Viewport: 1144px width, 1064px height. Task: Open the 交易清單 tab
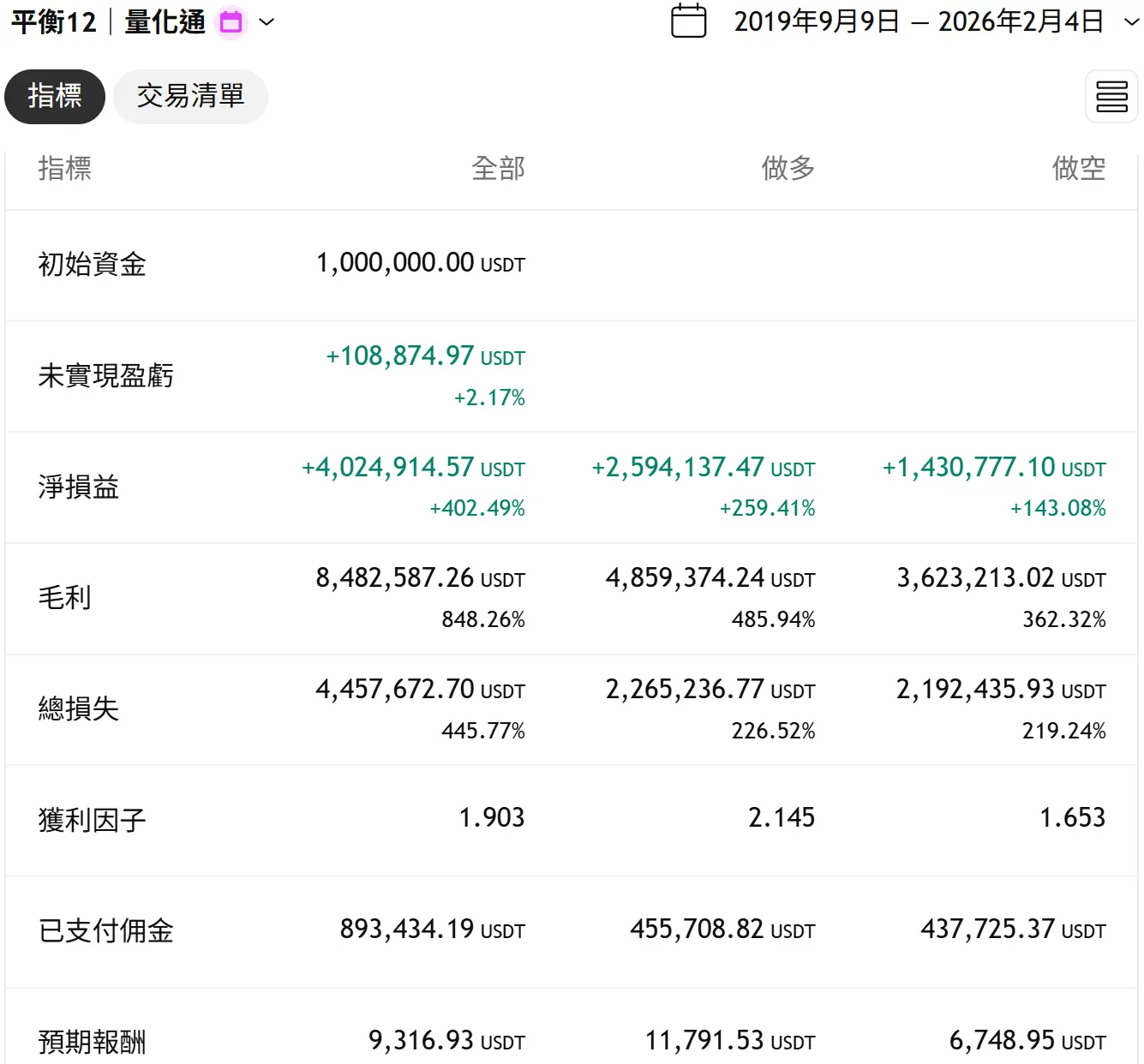tap(190, 96)
